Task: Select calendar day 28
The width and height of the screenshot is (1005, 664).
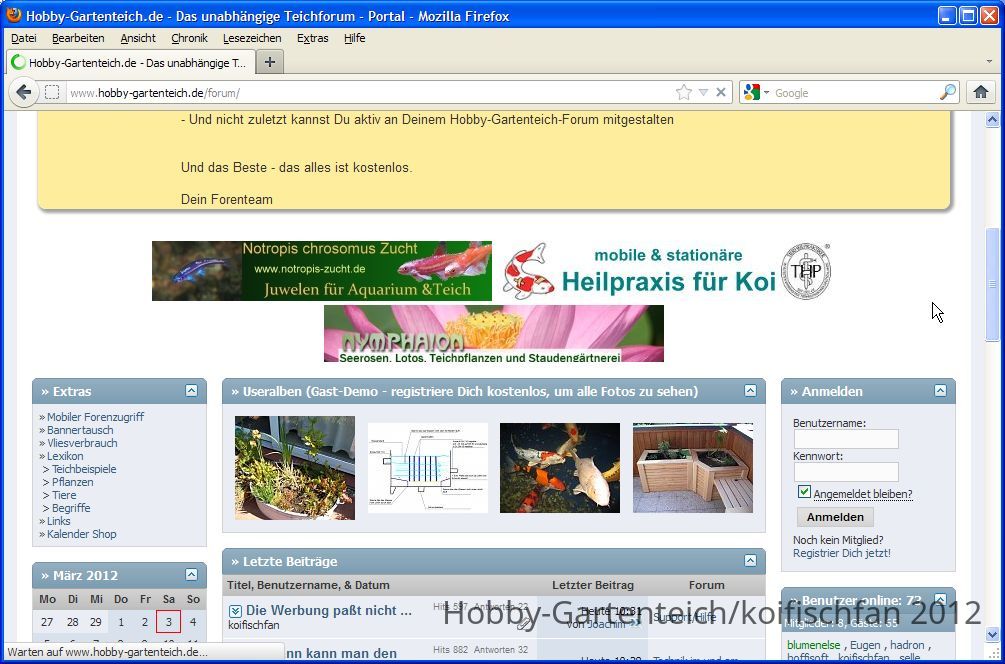Action: pos(72,622)
